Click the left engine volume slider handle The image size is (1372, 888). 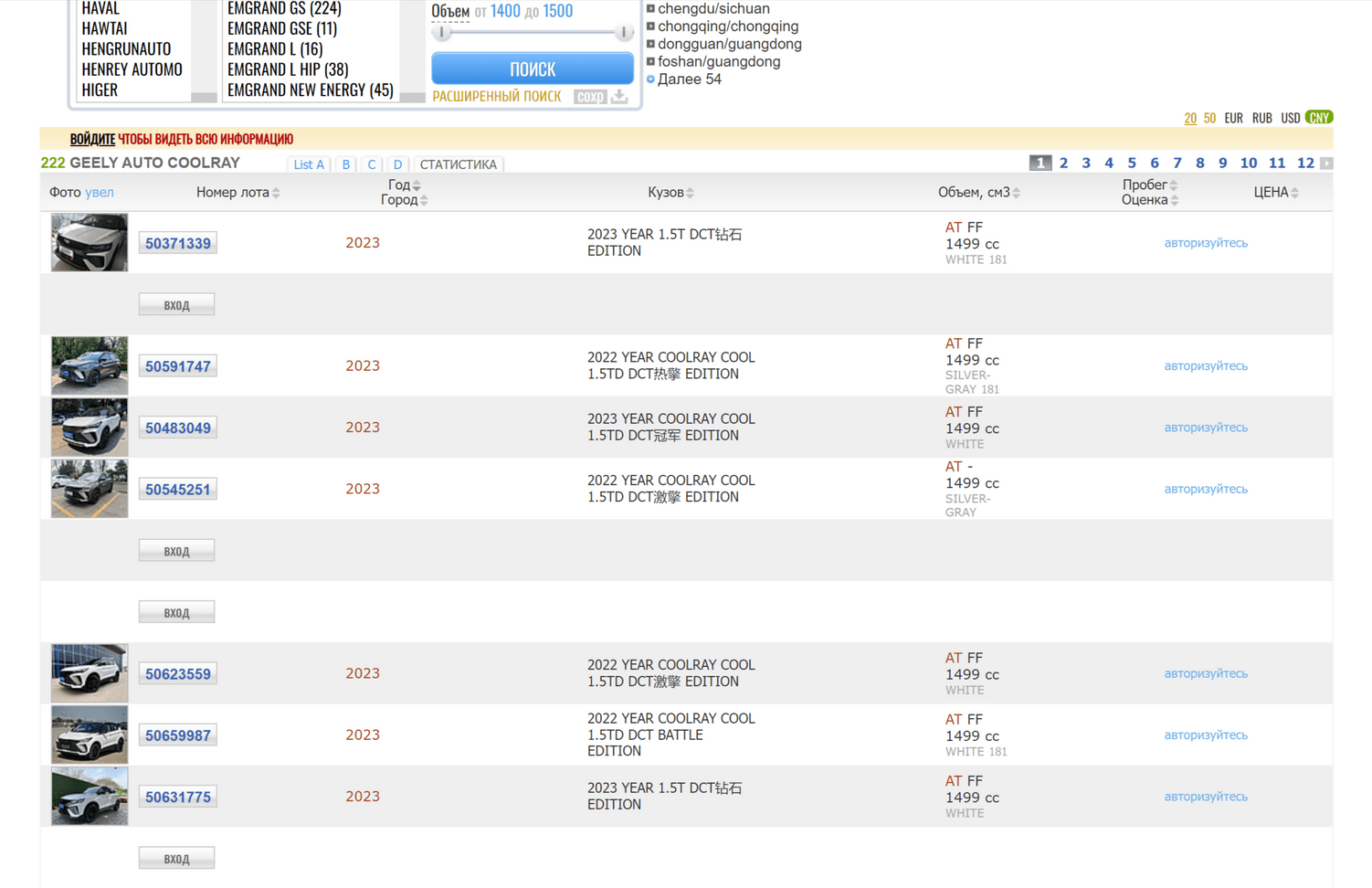(x=442, y=33)
